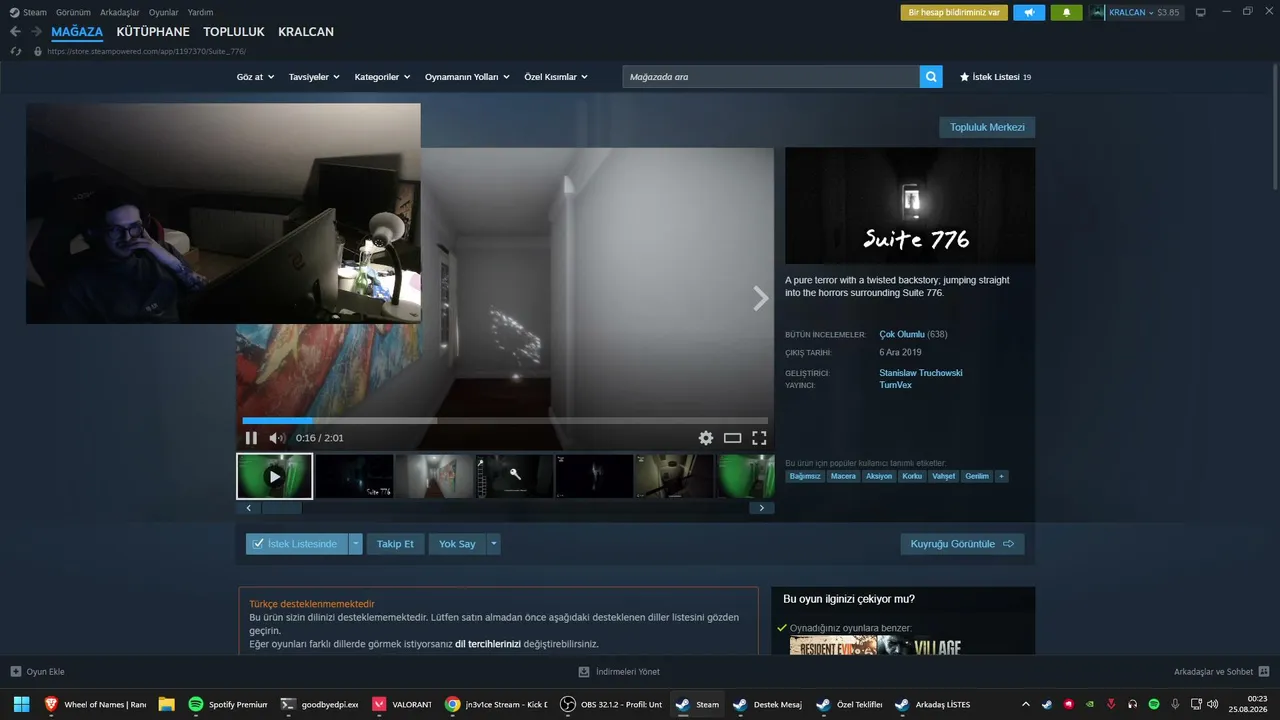Open the Oyunlar menu
Viewport: 1280px width, 720px height.
click(x=164, y=12)
